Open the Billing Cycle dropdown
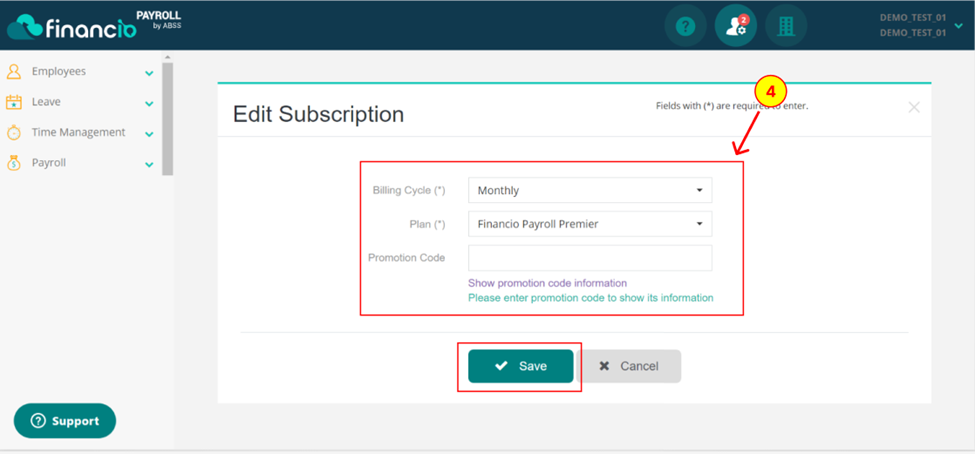Viewport: 975px width, 454px height. click(x=590, y=190)
